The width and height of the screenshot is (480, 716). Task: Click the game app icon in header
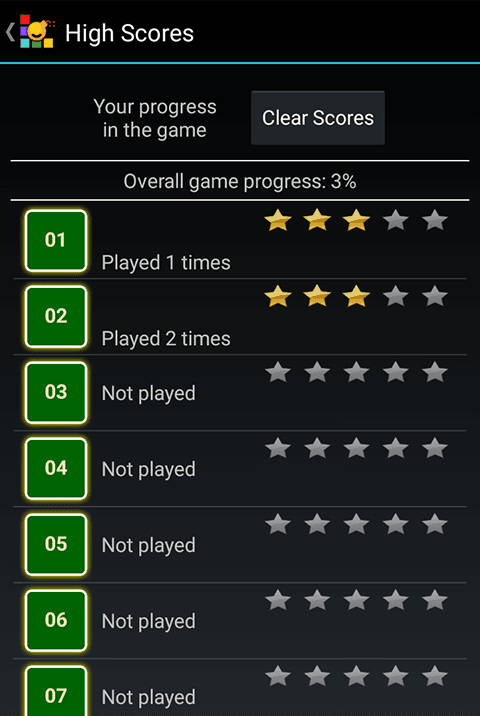point(37,32)
